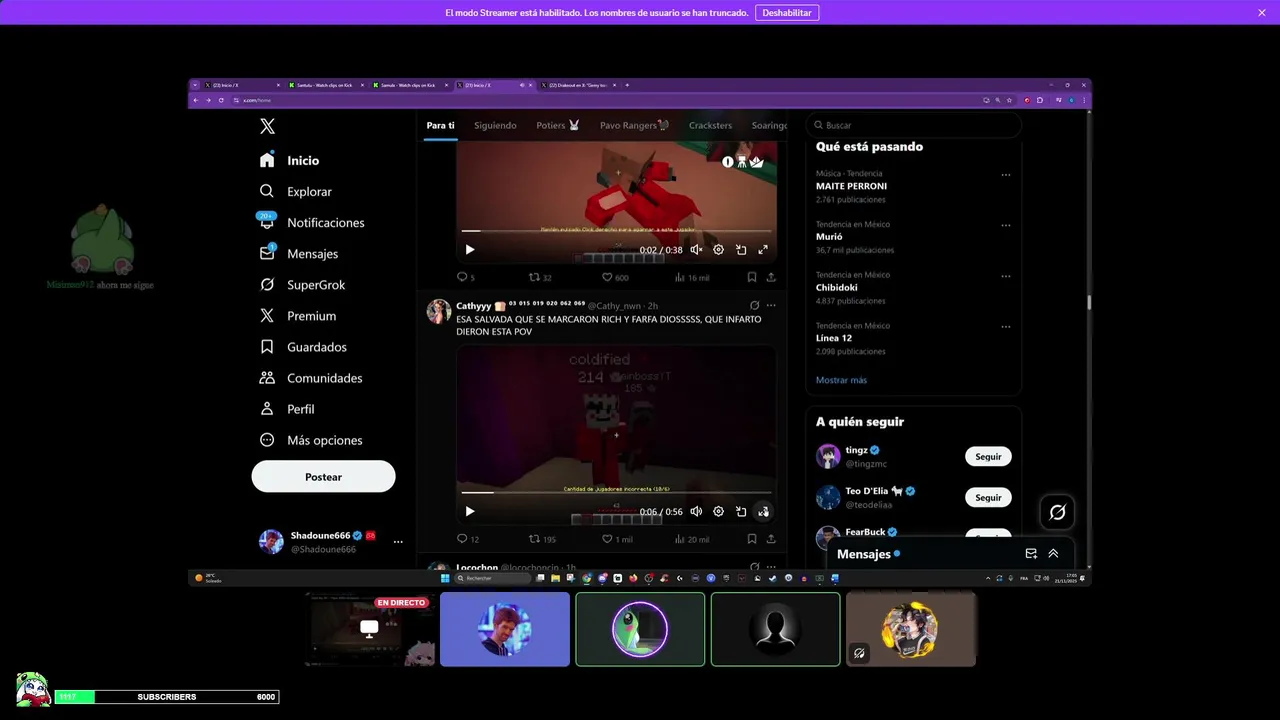Seek the progress bar of the 0:56 video

click(x=616, y=492)
